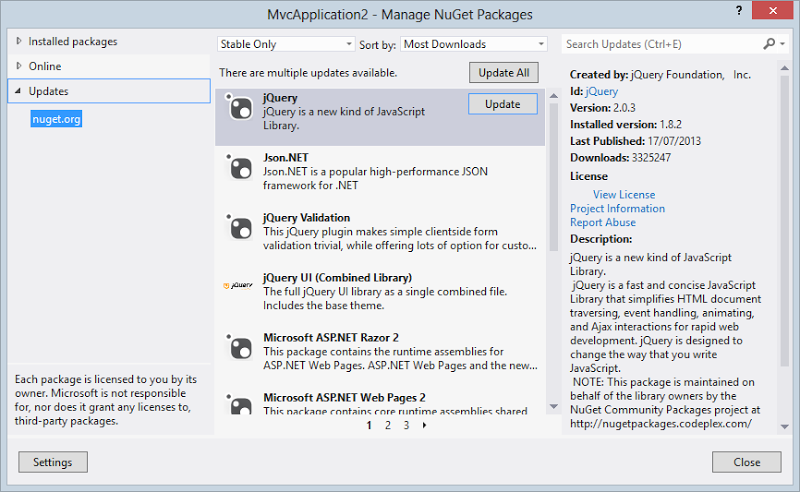The height and width of the screenshot is (492, 800).
Task: Select the jQuery Validation package title
Action: (x=307, y=218)
